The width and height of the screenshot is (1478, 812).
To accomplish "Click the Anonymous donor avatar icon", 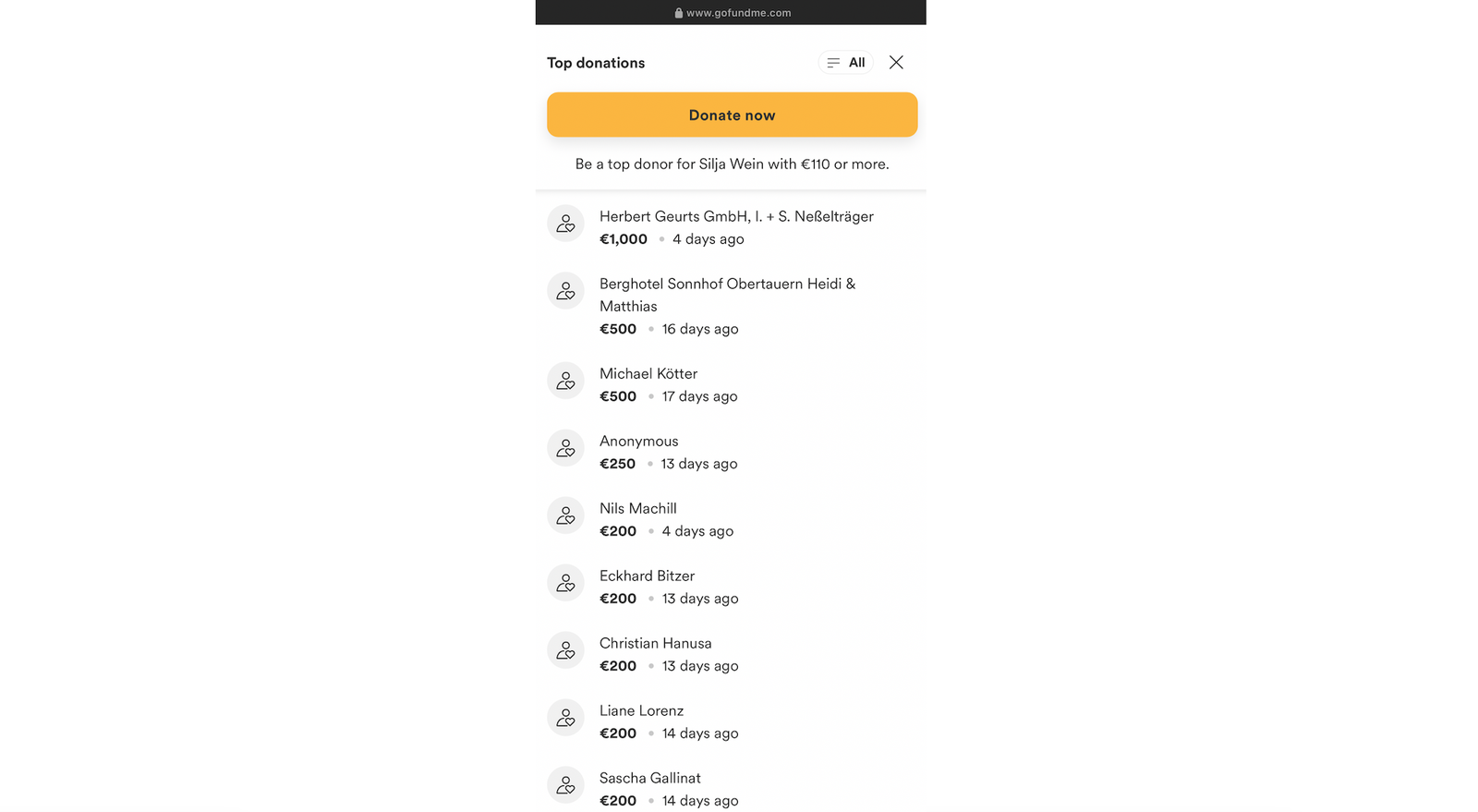I will (x=565, y=448).
